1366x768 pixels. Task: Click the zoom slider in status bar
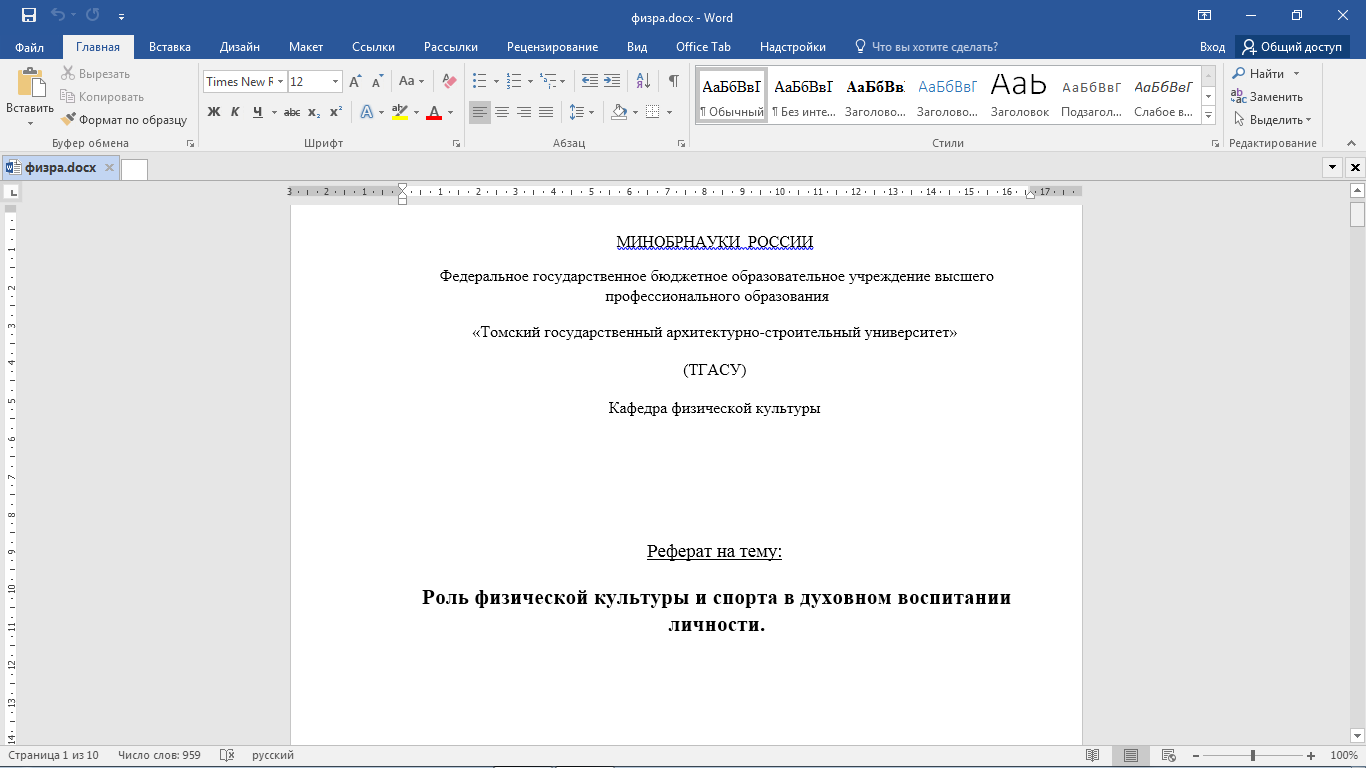point(1253,756)
